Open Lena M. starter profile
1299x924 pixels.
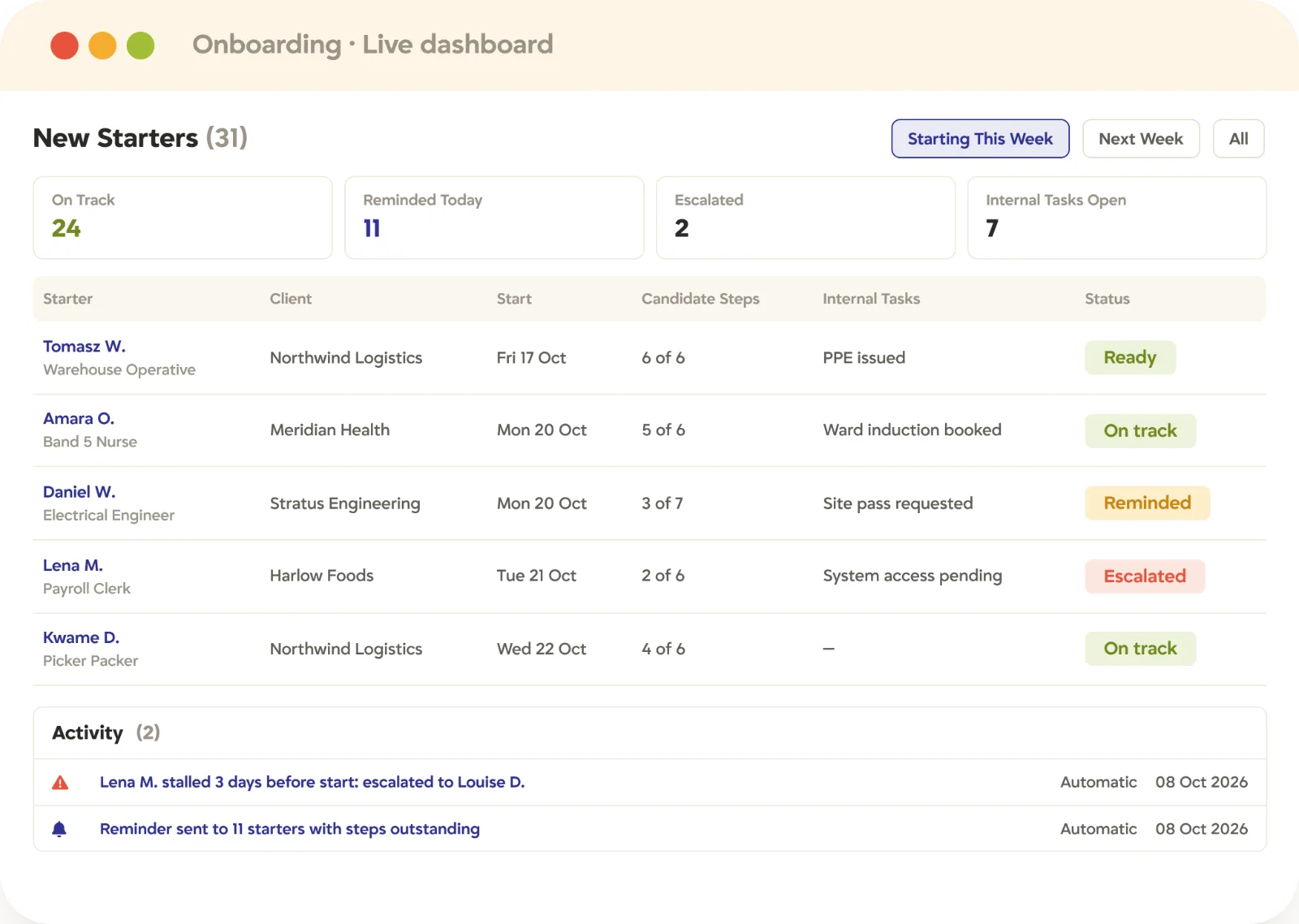73,565
